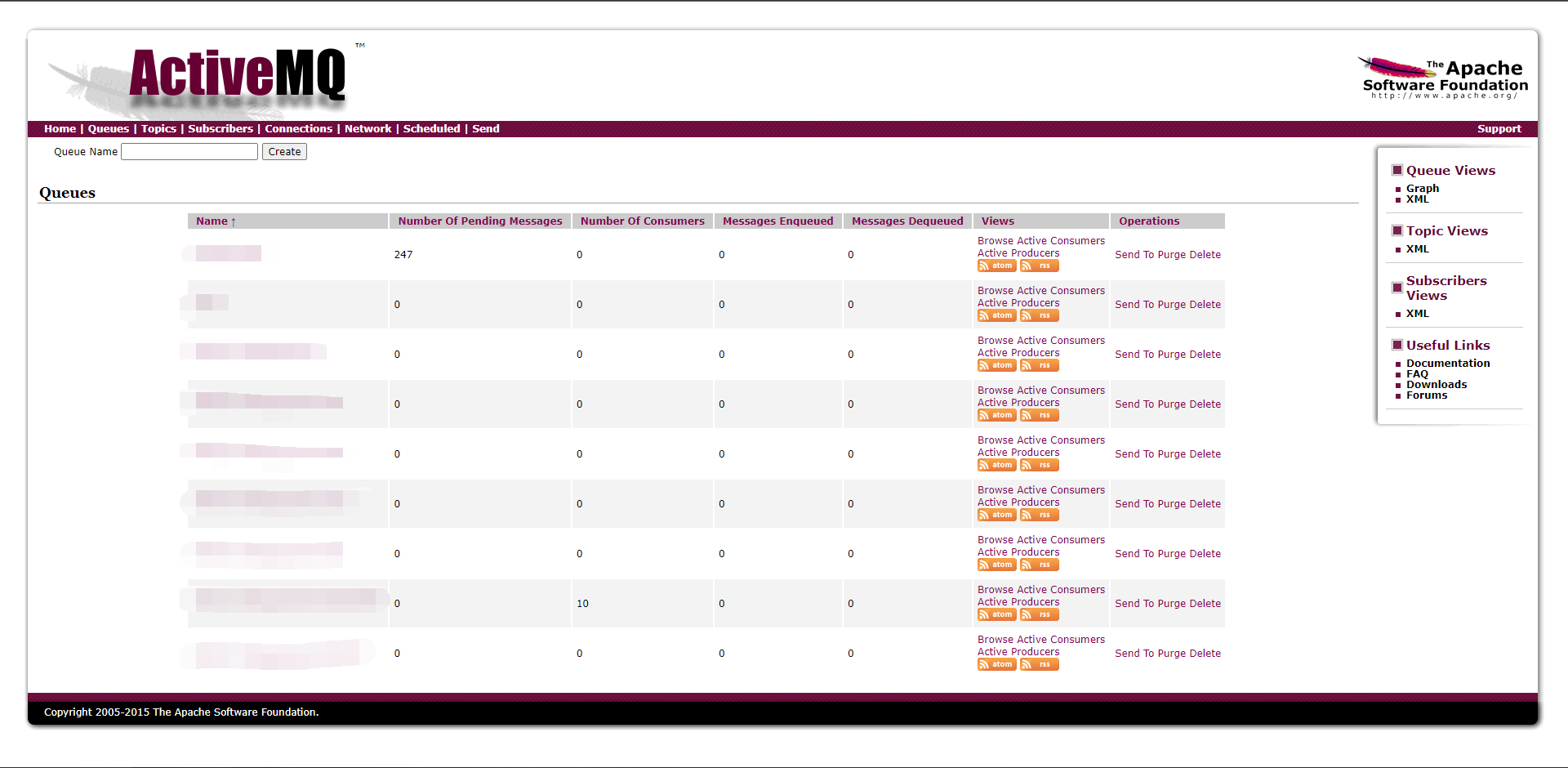1568x768 pixels.
Task: Open rss feed for queue with 247 pending messages
Action: (x=1040, y=266)
